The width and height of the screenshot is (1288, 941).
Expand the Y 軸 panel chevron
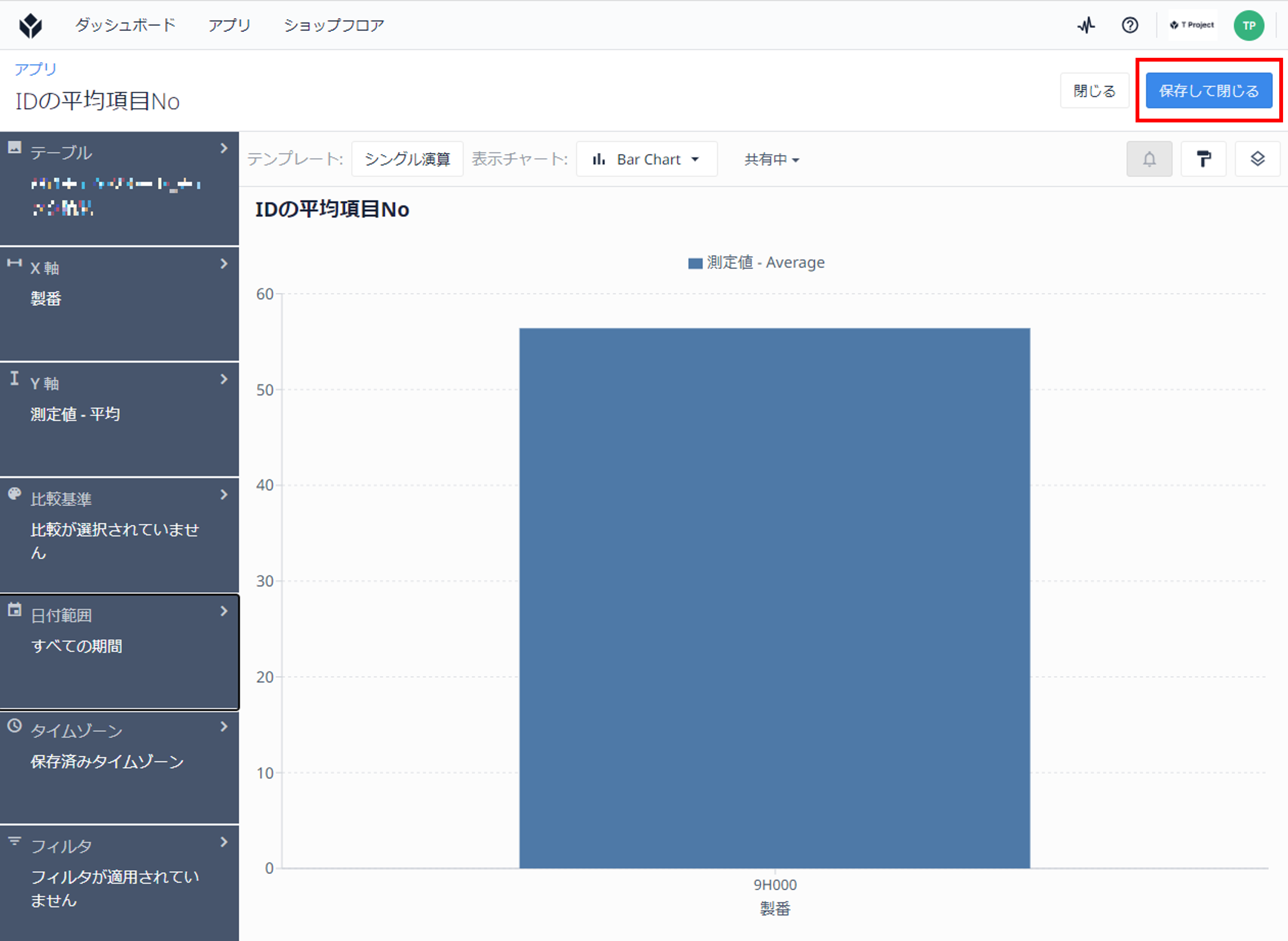224,379
